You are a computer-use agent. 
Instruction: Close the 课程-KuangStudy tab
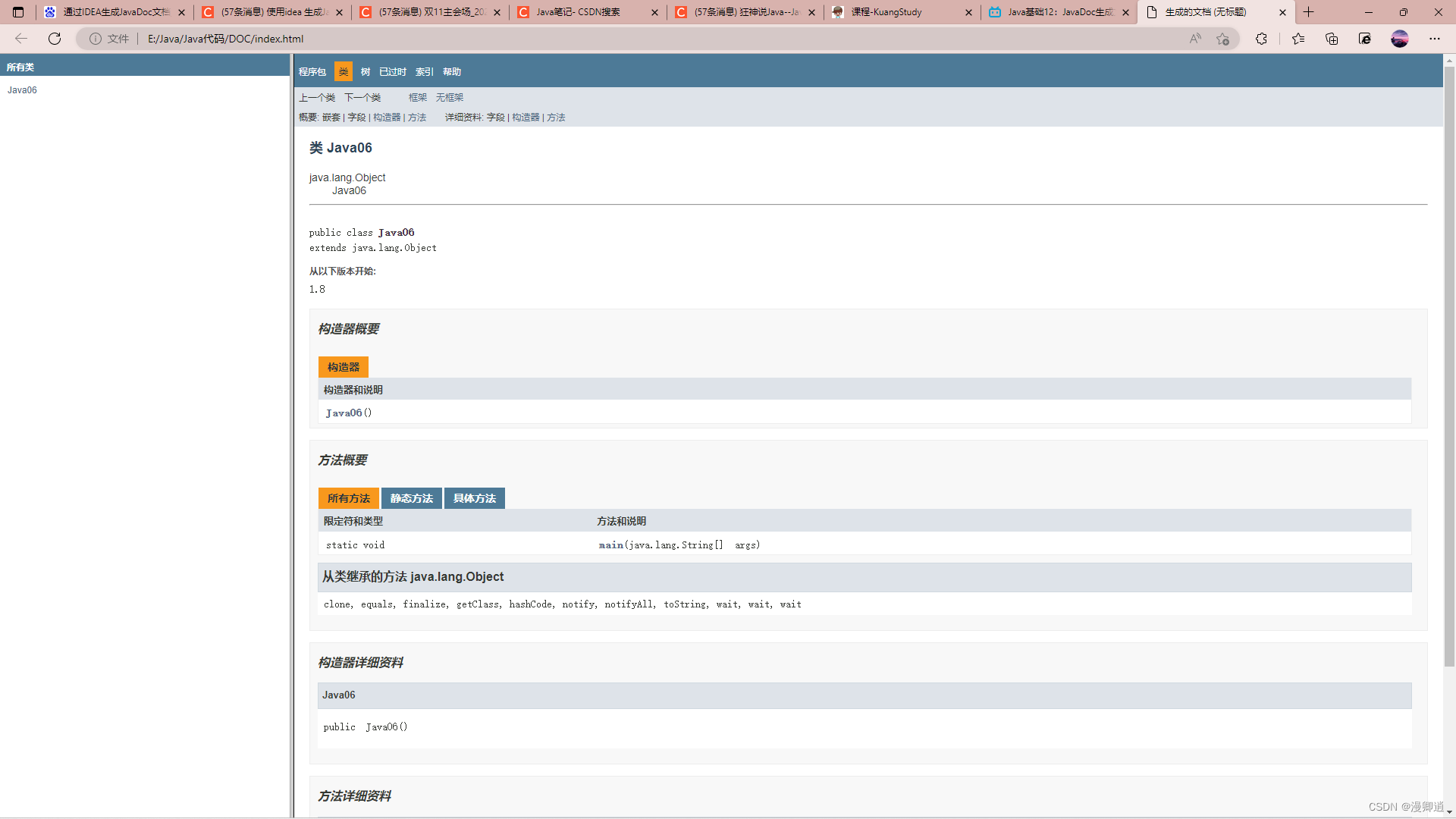tap(968, 12)
